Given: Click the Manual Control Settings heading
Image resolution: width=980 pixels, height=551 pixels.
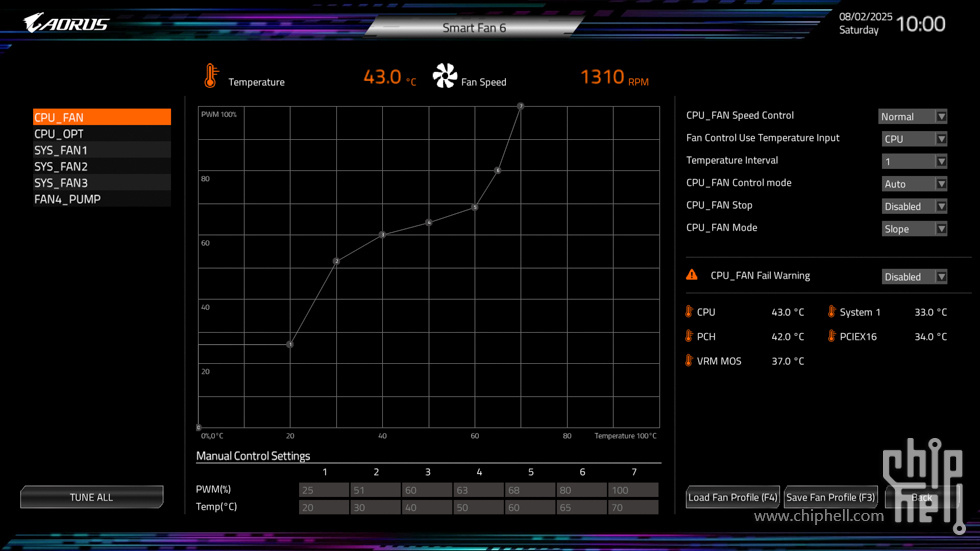Looking at the screenshot, I should click(x=253, y=455).
